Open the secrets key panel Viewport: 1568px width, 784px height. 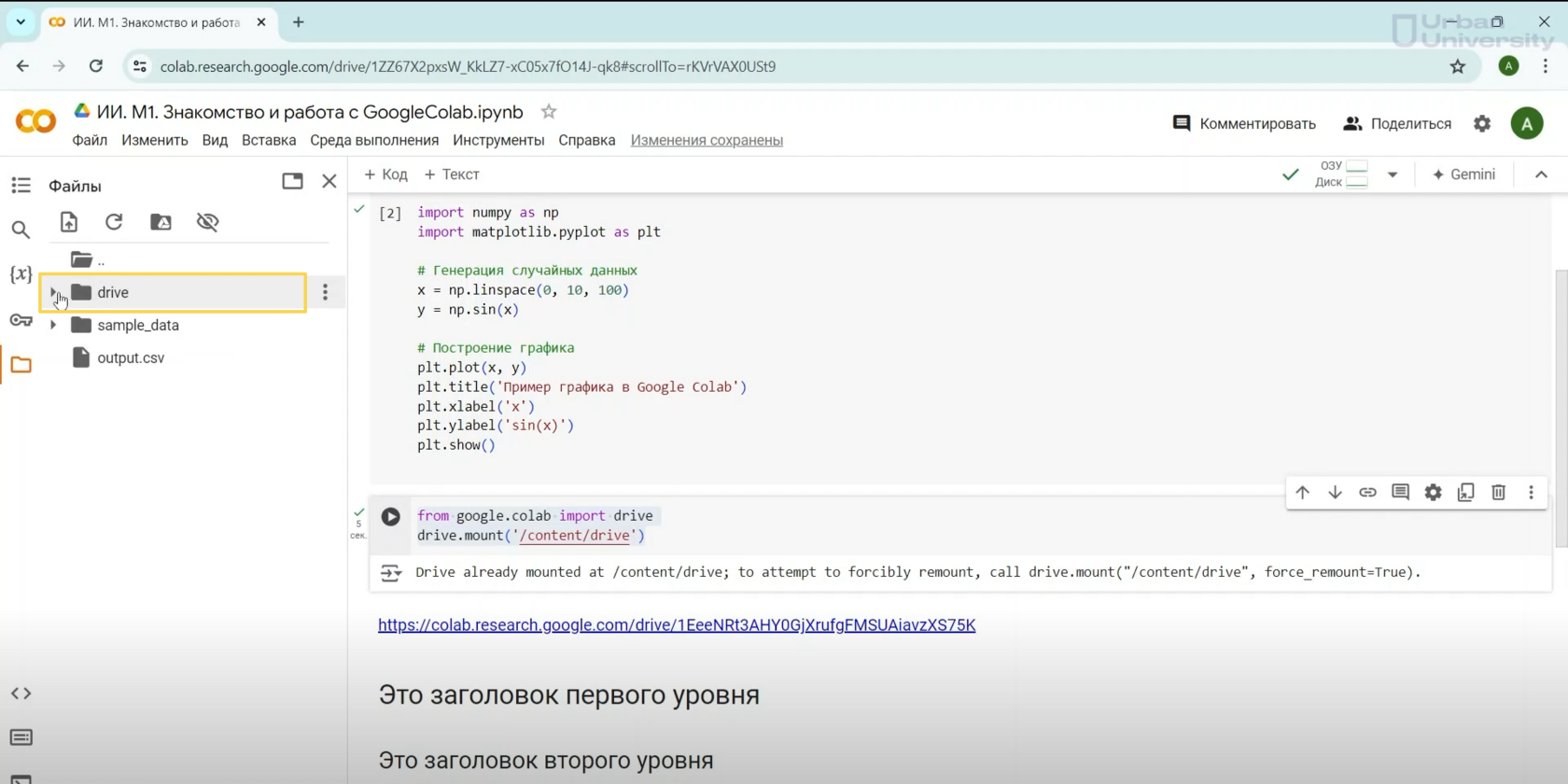[21, 320]
